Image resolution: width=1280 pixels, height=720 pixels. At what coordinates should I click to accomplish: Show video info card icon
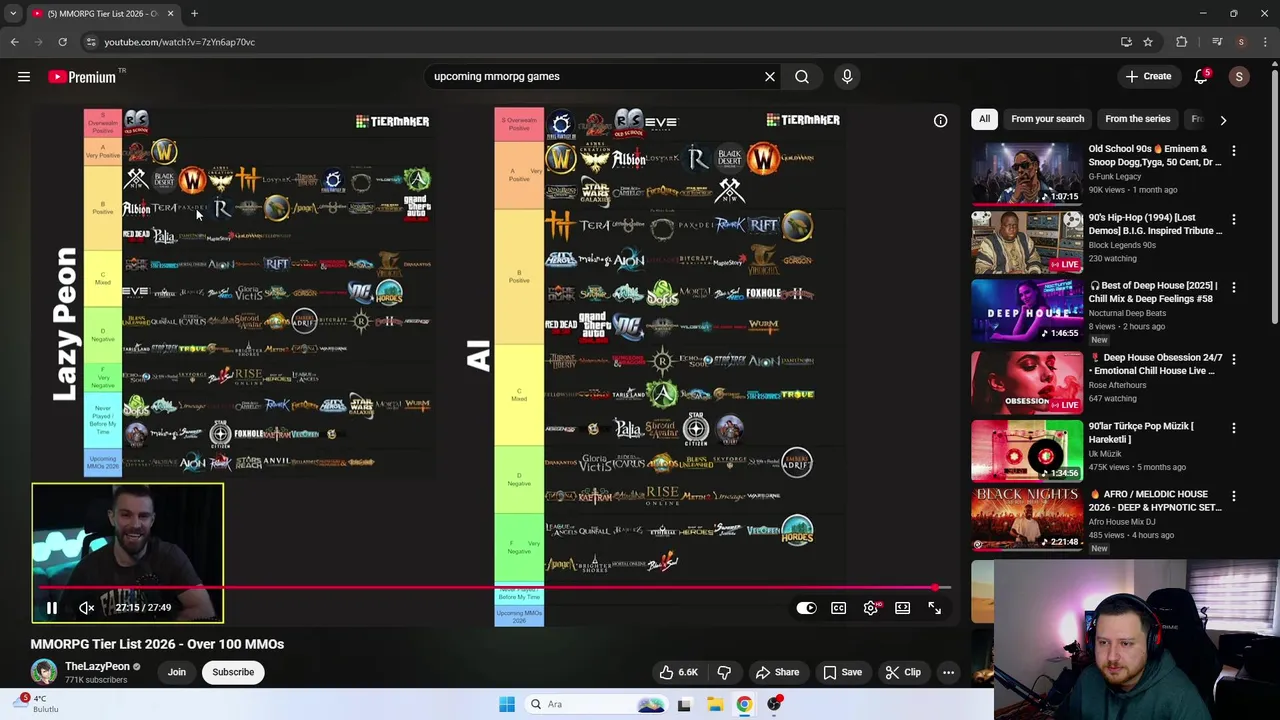(x=940, y=121)
